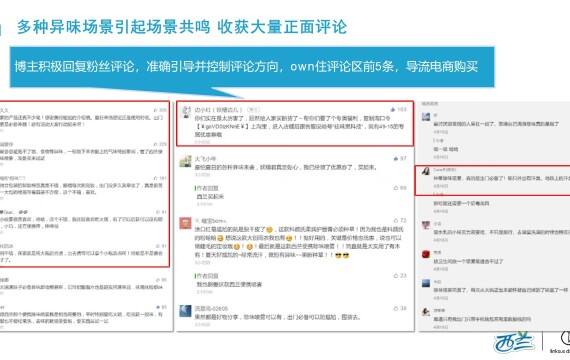Open the blue avatar at bottom of middle panel
The height and width of the screenshot is (360, 570).
185,311
